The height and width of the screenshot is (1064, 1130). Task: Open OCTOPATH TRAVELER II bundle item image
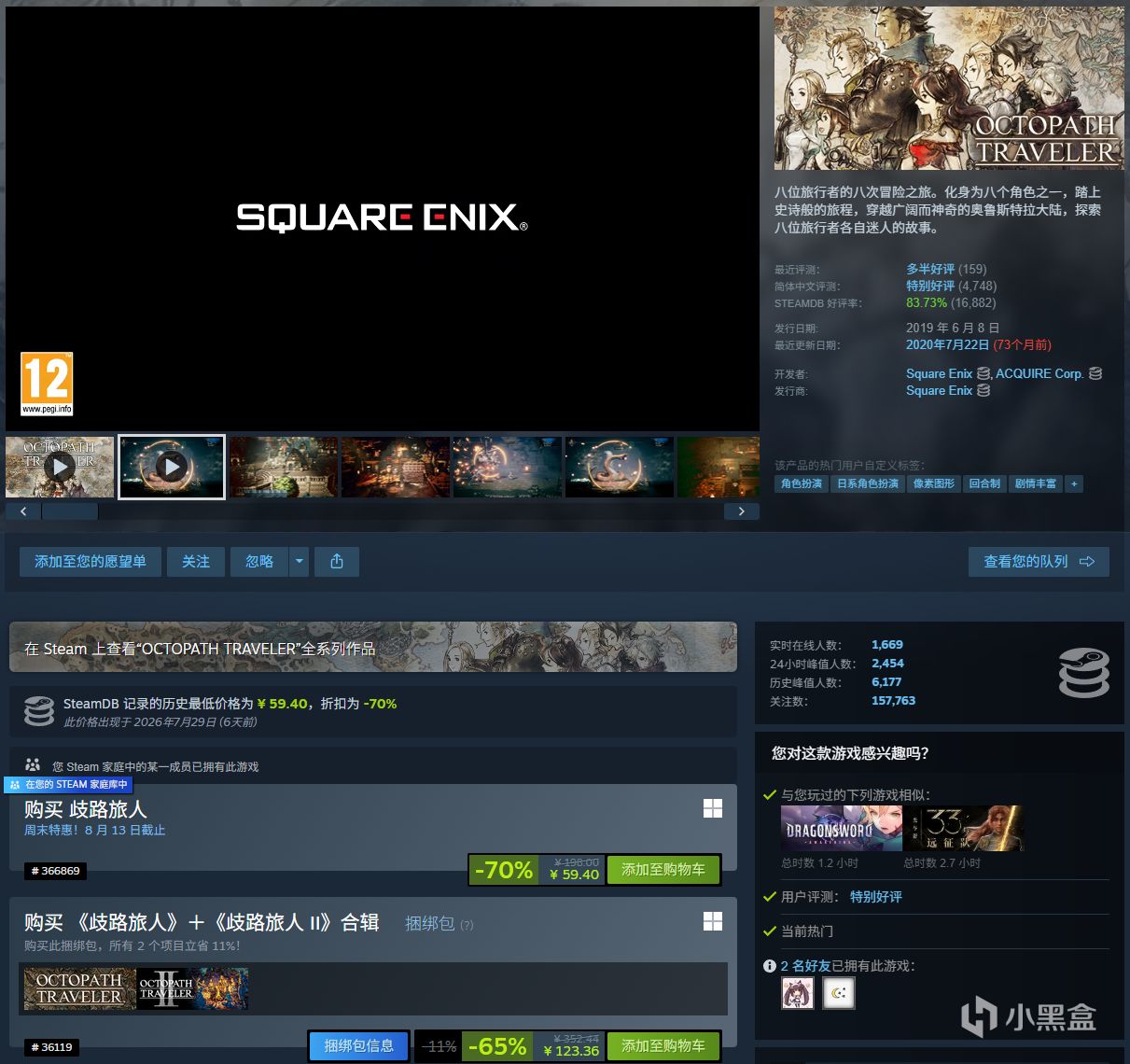pyautogui.click(x=193, y=989)
